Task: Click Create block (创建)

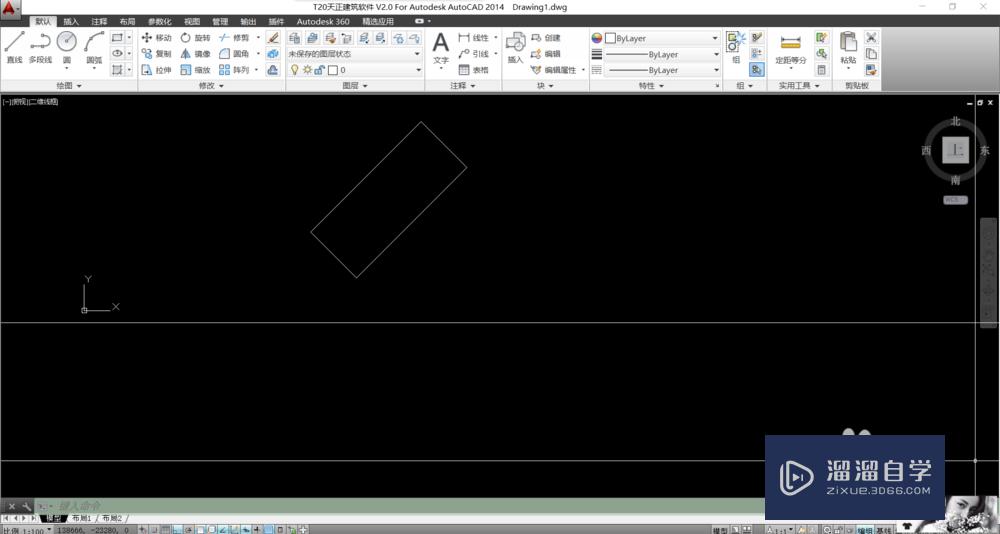Action: coord(546,38)
